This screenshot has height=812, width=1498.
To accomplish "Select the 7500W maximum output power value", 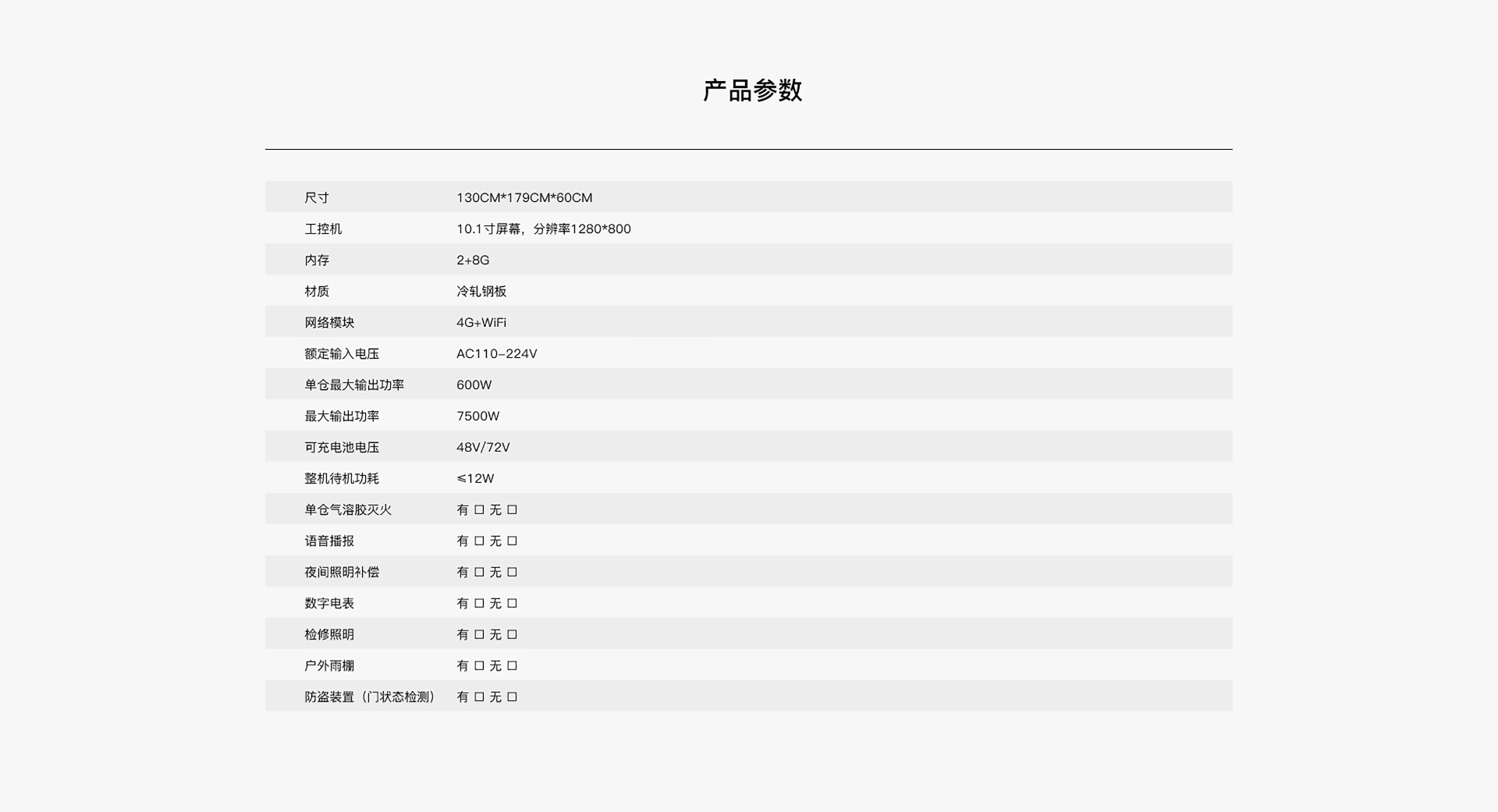I will click(x=477, y=416).
